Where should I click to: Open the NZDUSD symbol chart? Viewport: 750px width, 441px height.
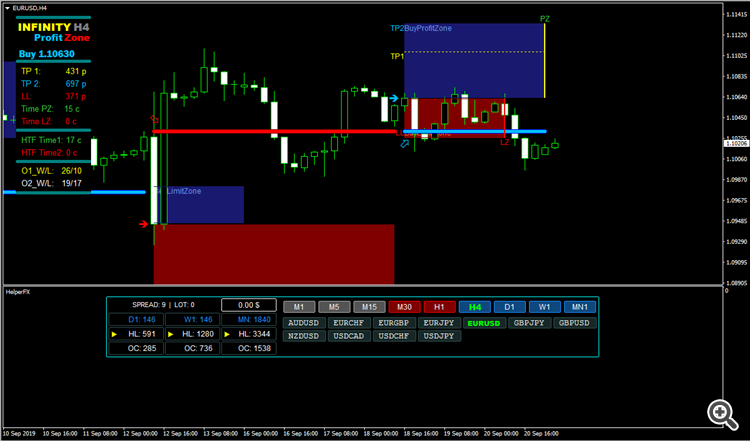[304, 336]
